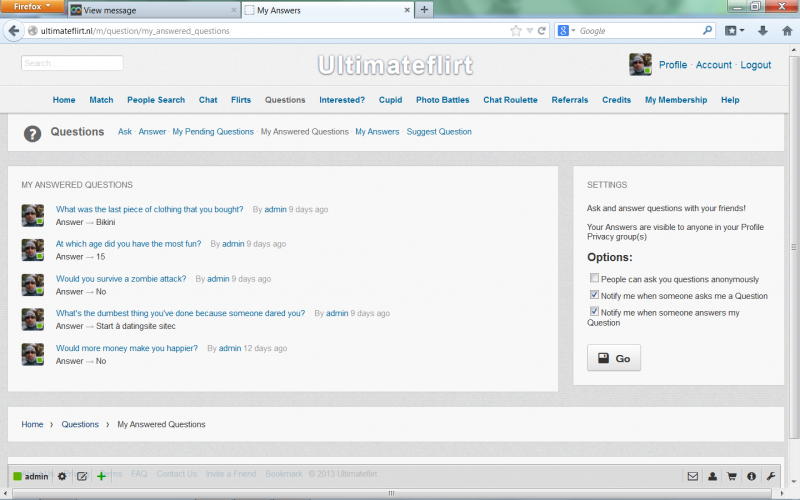This screenshot has width=800, height=500.
Task: Open admin bar settings gear icon
Action: [62, 476]
